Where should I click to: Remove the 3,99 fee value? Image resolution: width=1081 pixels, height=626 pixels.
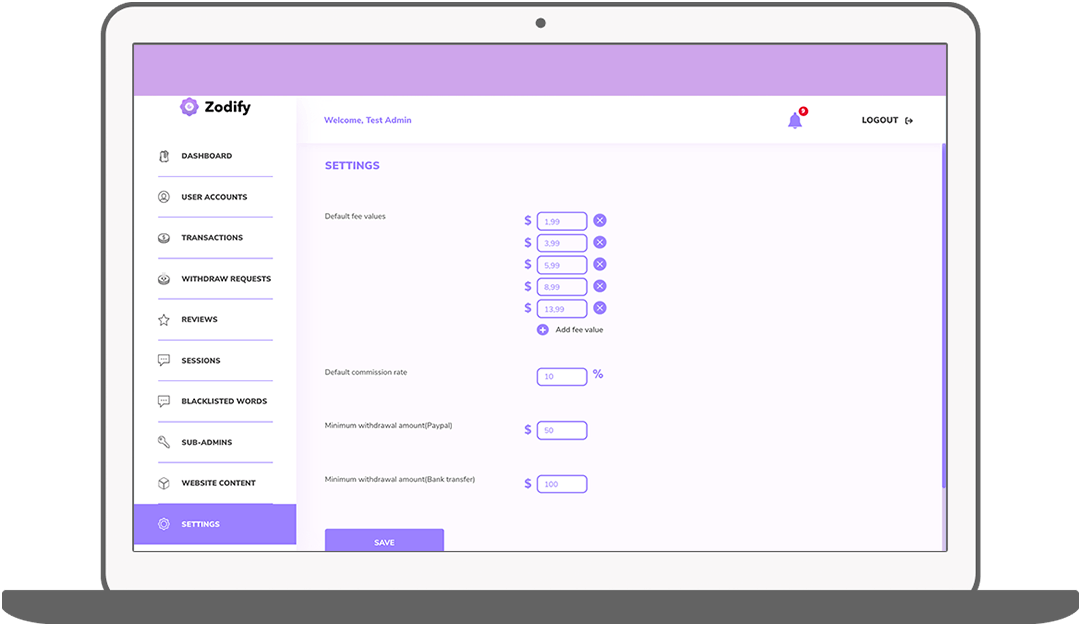(x=600, y=243)
